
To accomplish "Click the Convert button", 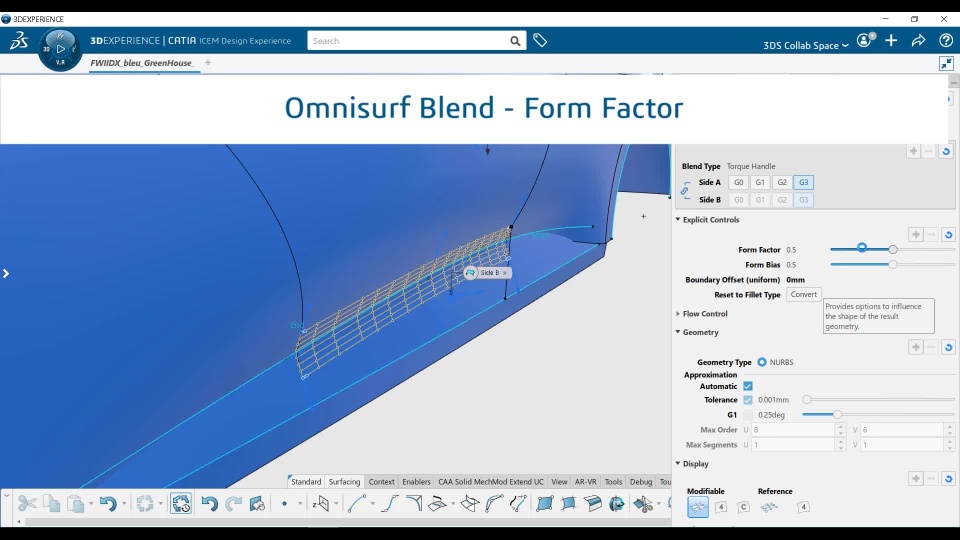I will pyautogui.click(x=803, y=294).
